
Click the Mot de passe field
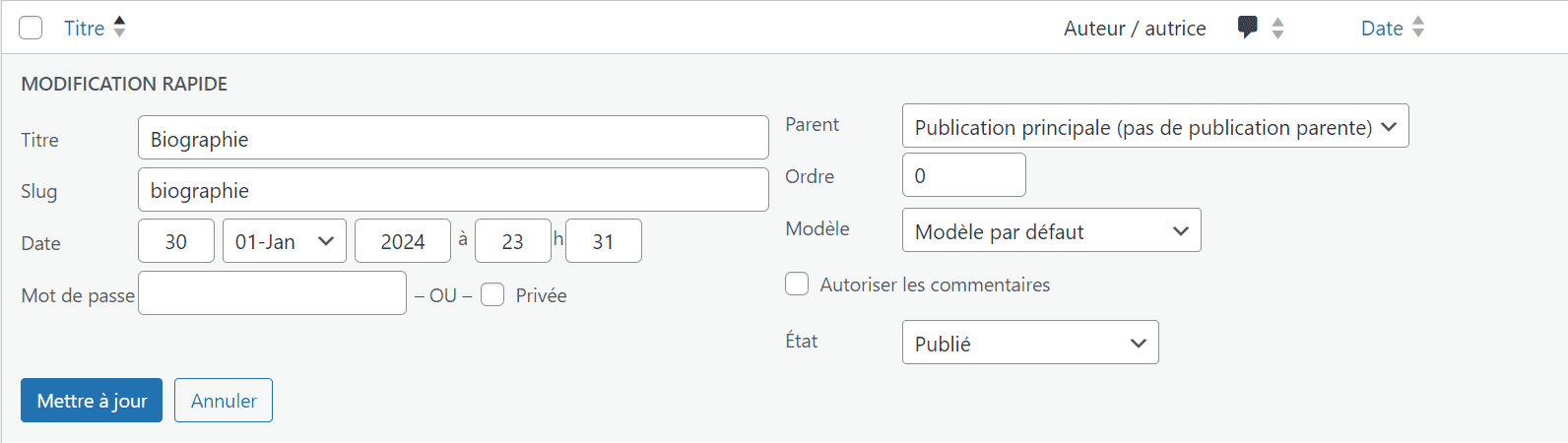click(272, 293)
